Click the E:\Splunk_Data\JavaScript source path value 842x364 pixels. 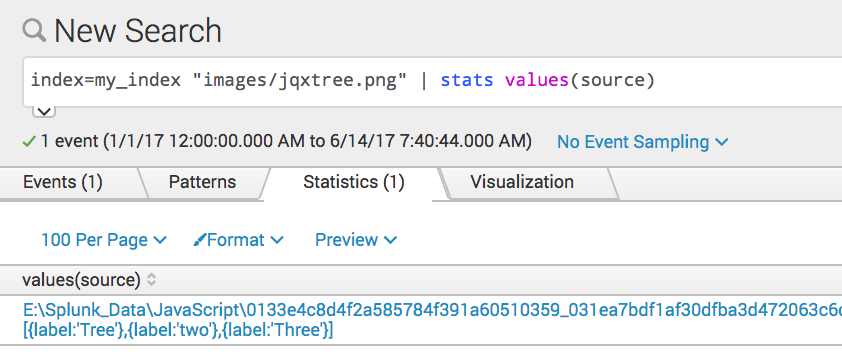point(432,310)
